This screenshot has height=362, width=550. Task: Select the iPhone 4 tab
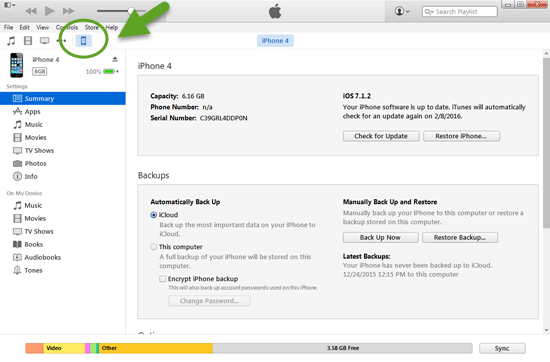275,41
